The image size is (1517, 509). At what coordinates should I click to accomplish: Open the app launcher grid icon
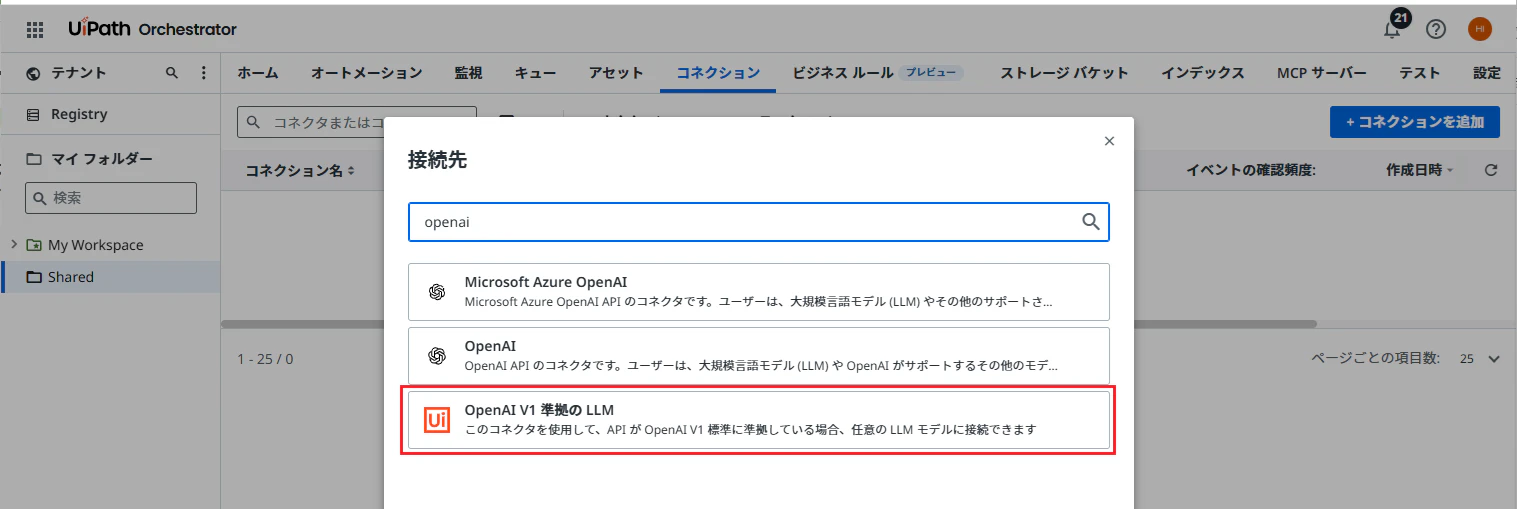pyautogui.click(x=35, y=29)
